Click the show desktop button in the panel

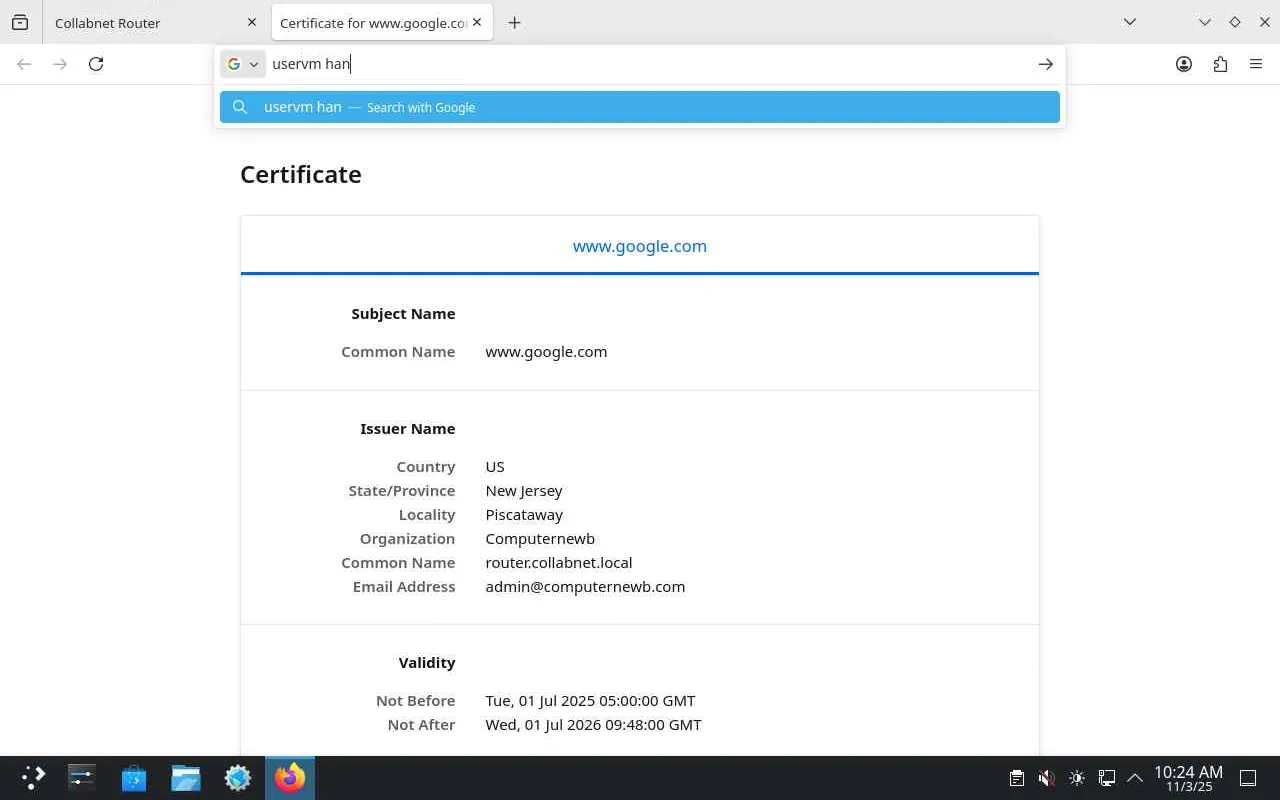(1248, 778)
